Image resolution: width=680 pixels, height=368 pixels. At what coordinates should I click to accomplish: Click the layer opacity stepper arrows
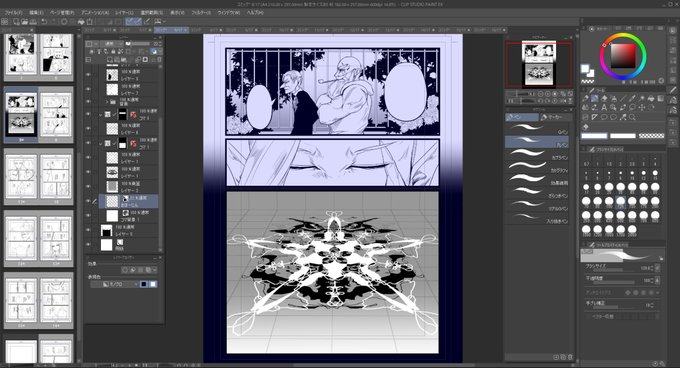(x=160, y=44)
